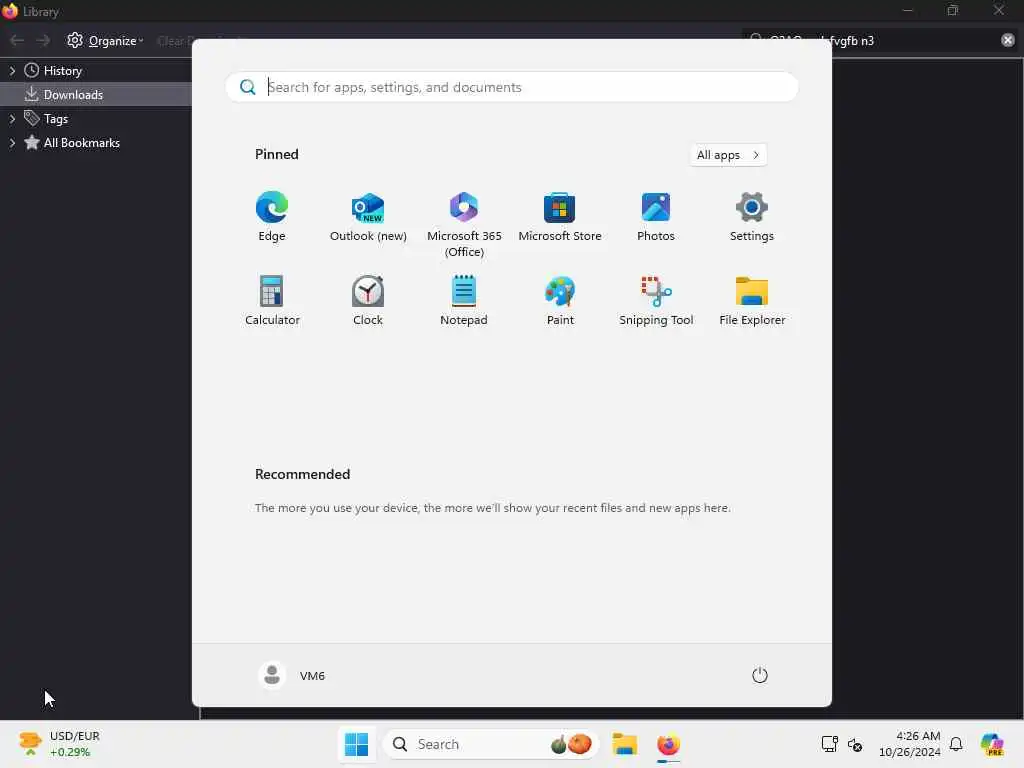This screenshot has height=768, width=1024.
Task: Switch to Firefox on the taskbar
Action: coord(668,744)
